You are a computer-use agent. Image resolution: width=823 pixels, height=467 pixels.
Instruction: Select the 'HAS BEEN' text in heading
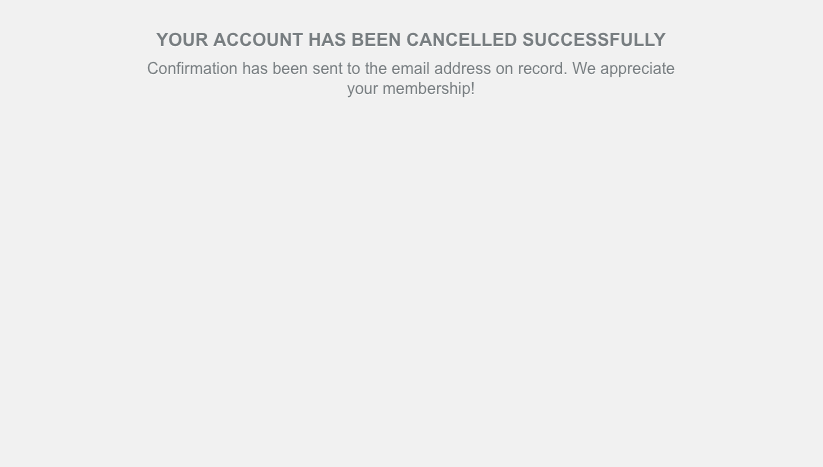pyautogui.click(x=354, y=40)
